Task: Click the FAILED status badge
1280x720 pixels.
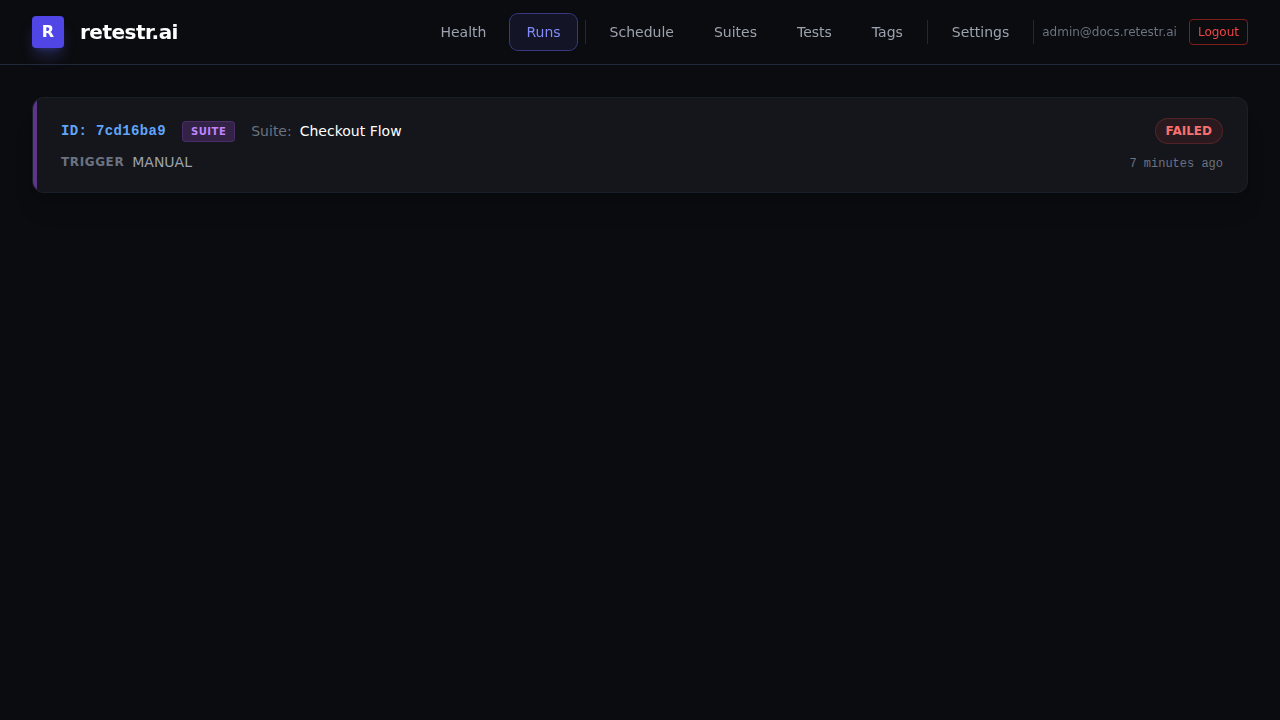Action: coord(1189,131)
